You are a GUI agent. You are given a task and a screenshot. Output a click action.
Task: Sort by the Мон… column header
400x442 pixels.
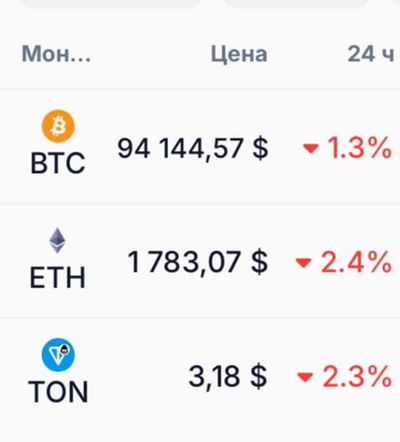[x=56, y=54]
